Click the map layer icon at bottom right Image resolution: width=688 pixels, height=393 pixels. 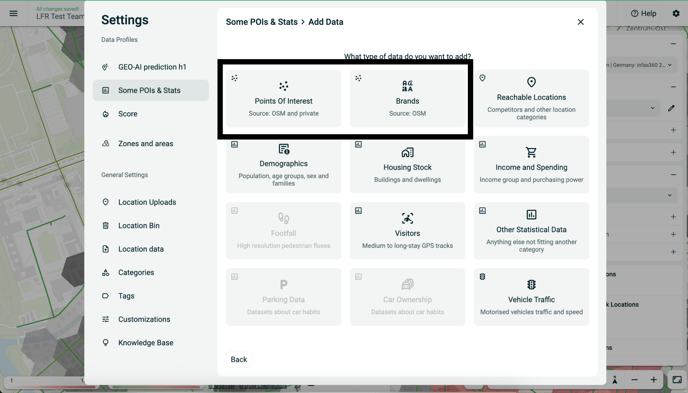click(677, 380)
